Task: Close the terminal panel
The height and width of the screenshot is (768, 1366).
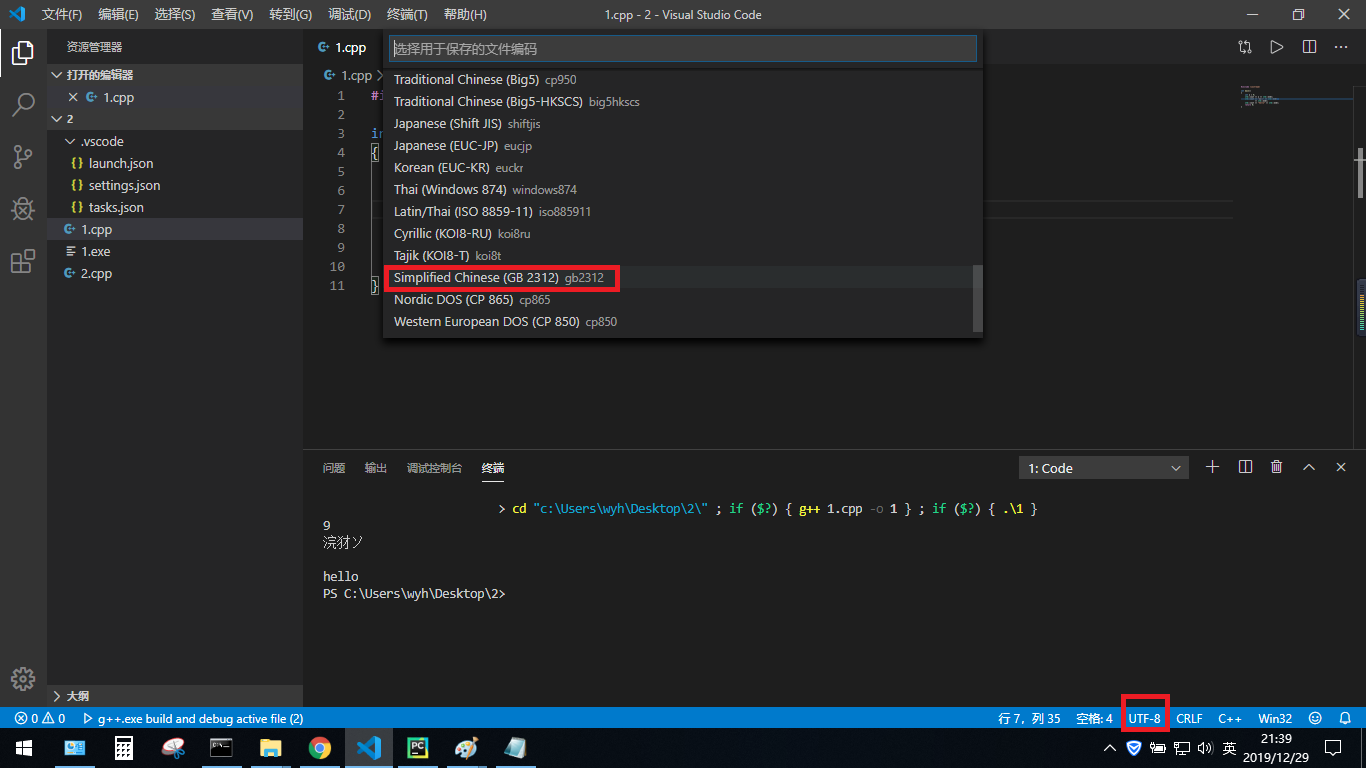Action: pyautogui.click(x=1340, y=467)
